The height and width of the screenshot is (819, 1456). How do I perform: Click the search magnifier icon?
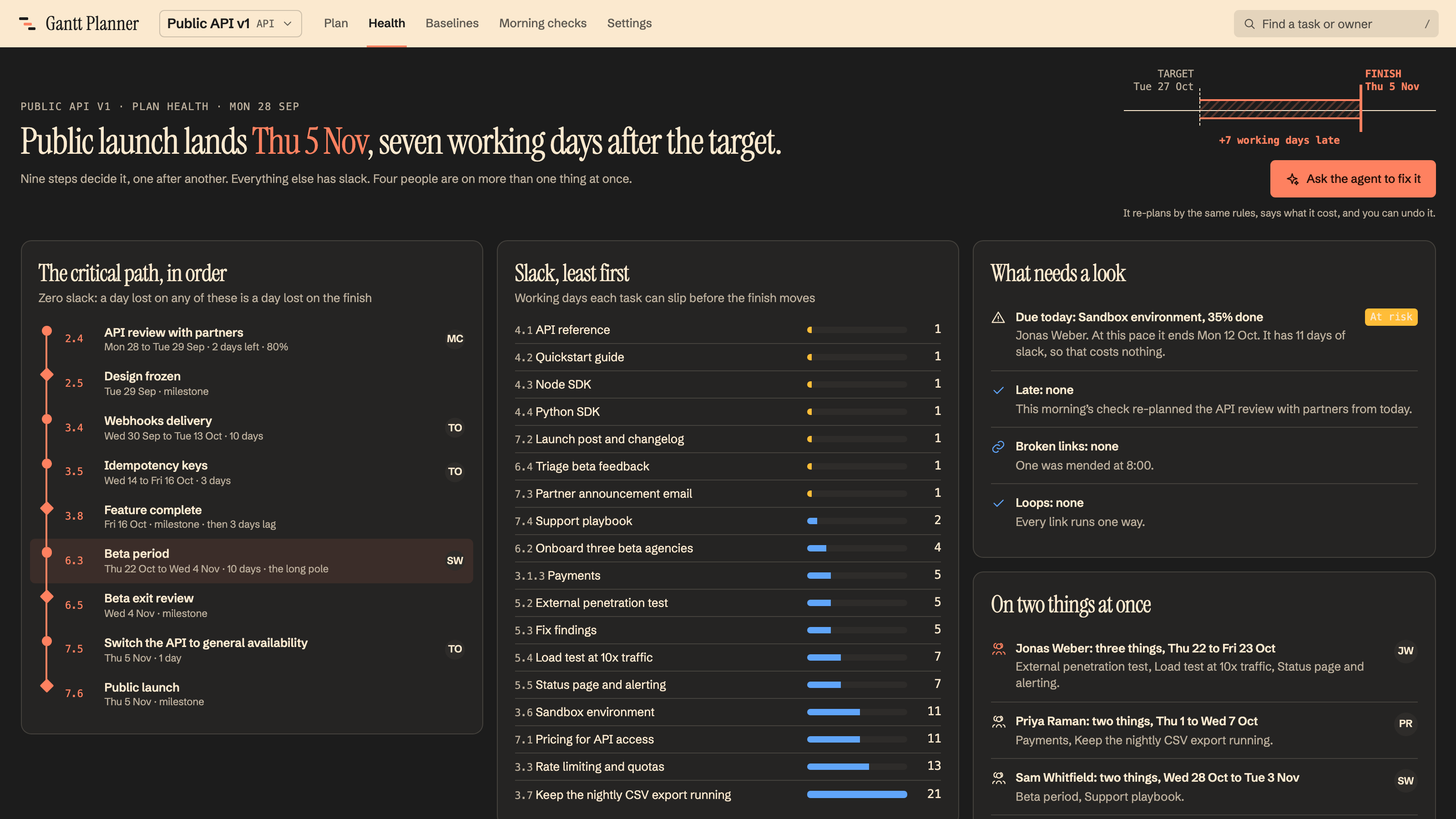click(x=1250, y=24)
